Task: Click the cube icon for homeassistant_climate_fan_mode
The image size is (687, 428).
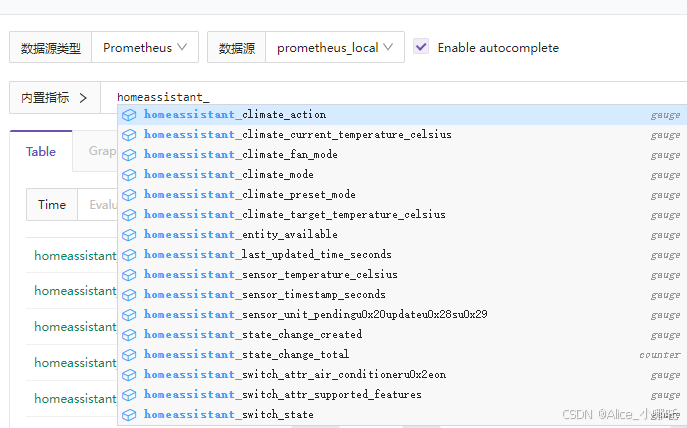Action: pyautogui.click(x=129, y=155)
